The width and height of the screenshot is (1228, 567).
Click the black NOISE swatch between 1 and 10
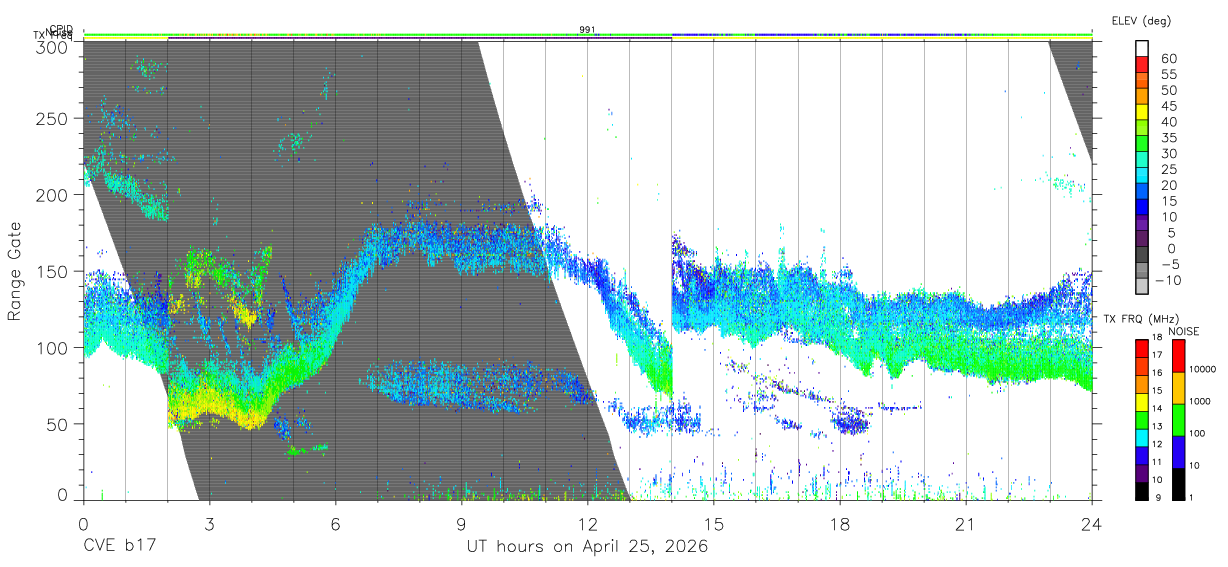point(1179,484)
